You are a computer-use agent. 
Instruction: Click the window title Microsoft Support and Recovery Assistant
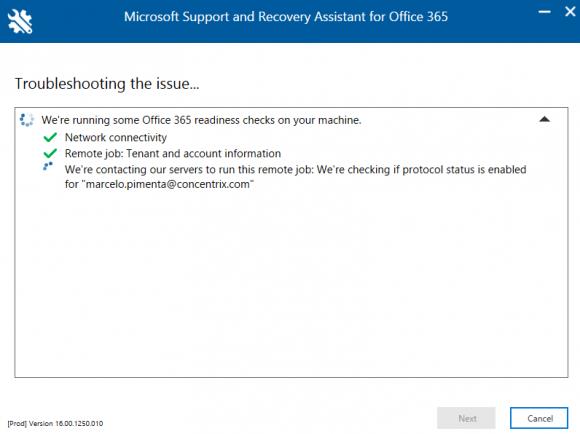point(286,17)
